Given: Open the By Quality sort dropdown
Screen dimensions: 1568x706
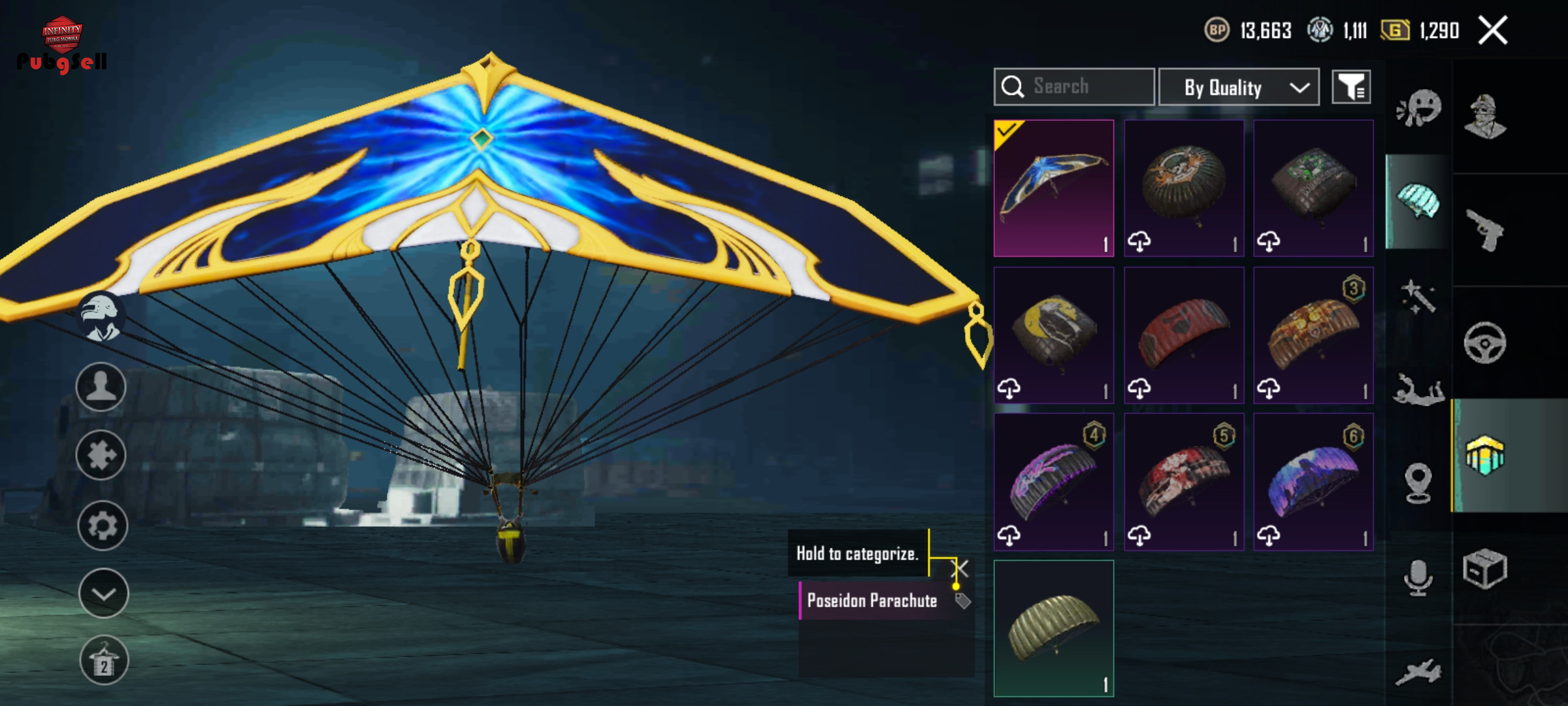Looking at the screenshot, I should coord(1239,87).
